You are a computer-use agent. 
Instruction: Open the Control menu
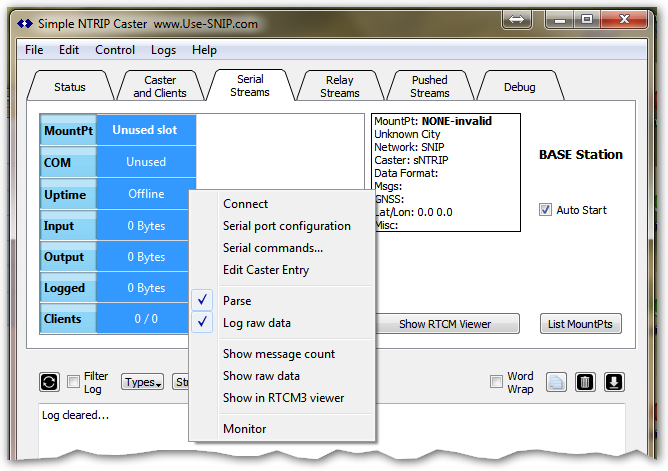(x=115, y=50)
